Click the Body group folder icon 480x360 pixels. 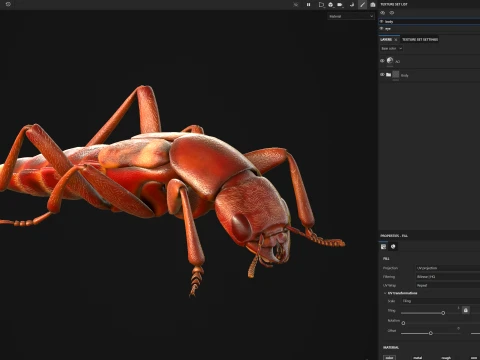click(x=388, y=75)
